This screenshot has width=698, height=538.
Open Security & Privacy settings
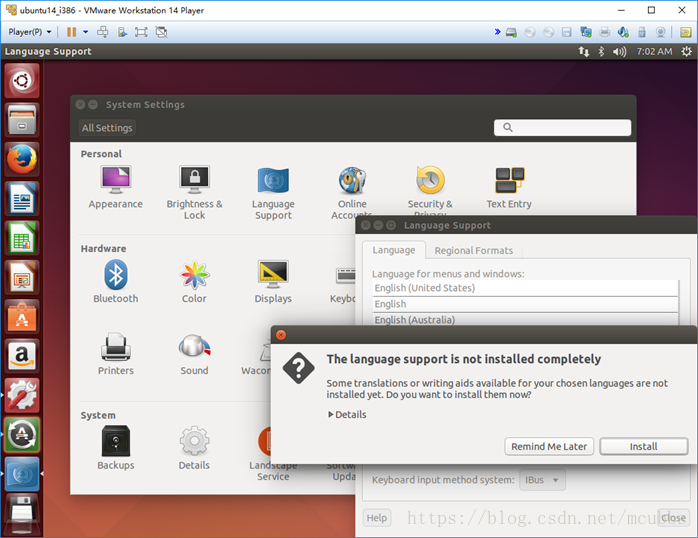[430, 190]
